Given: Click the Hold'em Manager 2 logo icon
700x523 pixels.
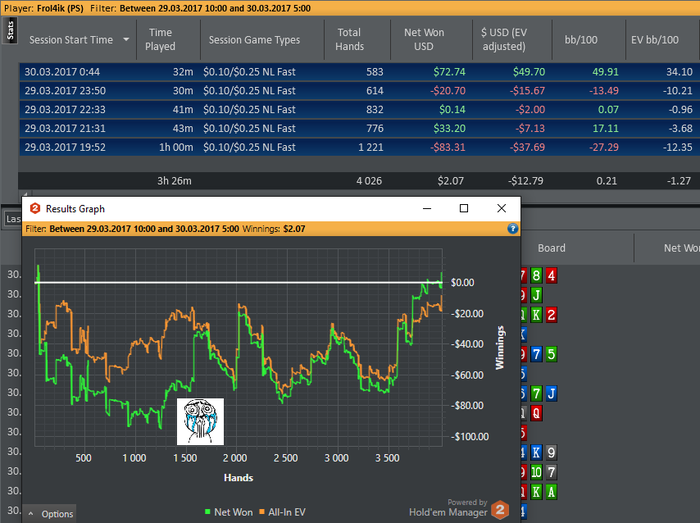Looking at the screenshot, I should pos(500,510).
